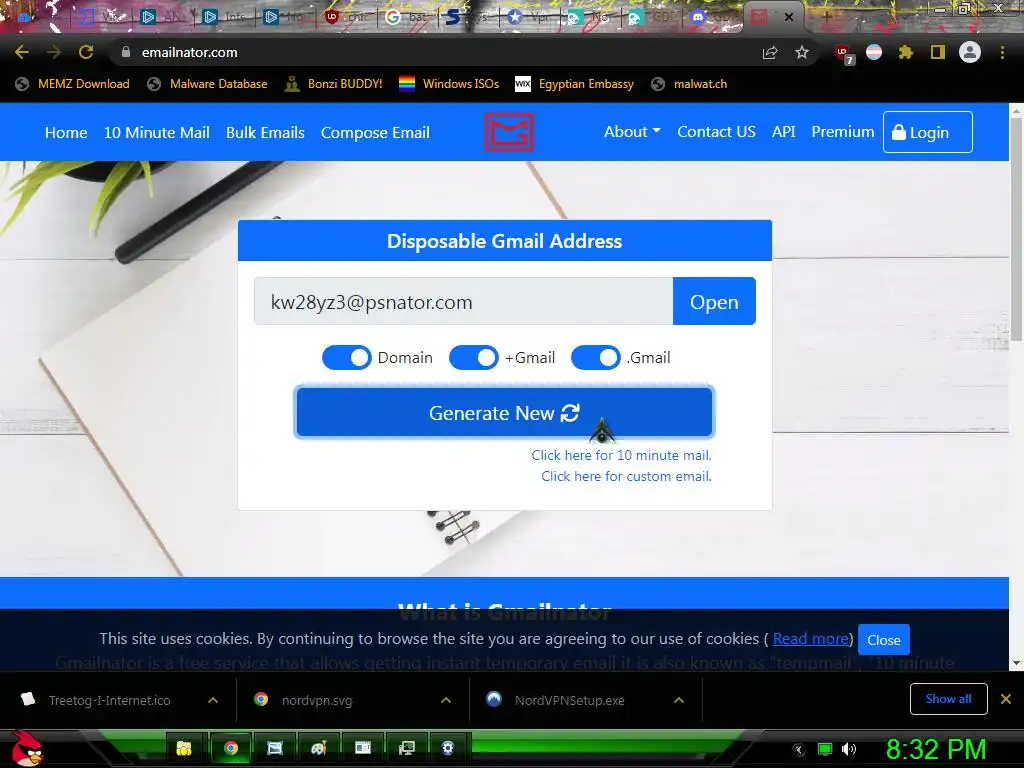The width and height of the screenshot is (1024, 768).
Task: Follow 'Click here for custom email' link
Action: pyautogui.click(x=626, y=476)
